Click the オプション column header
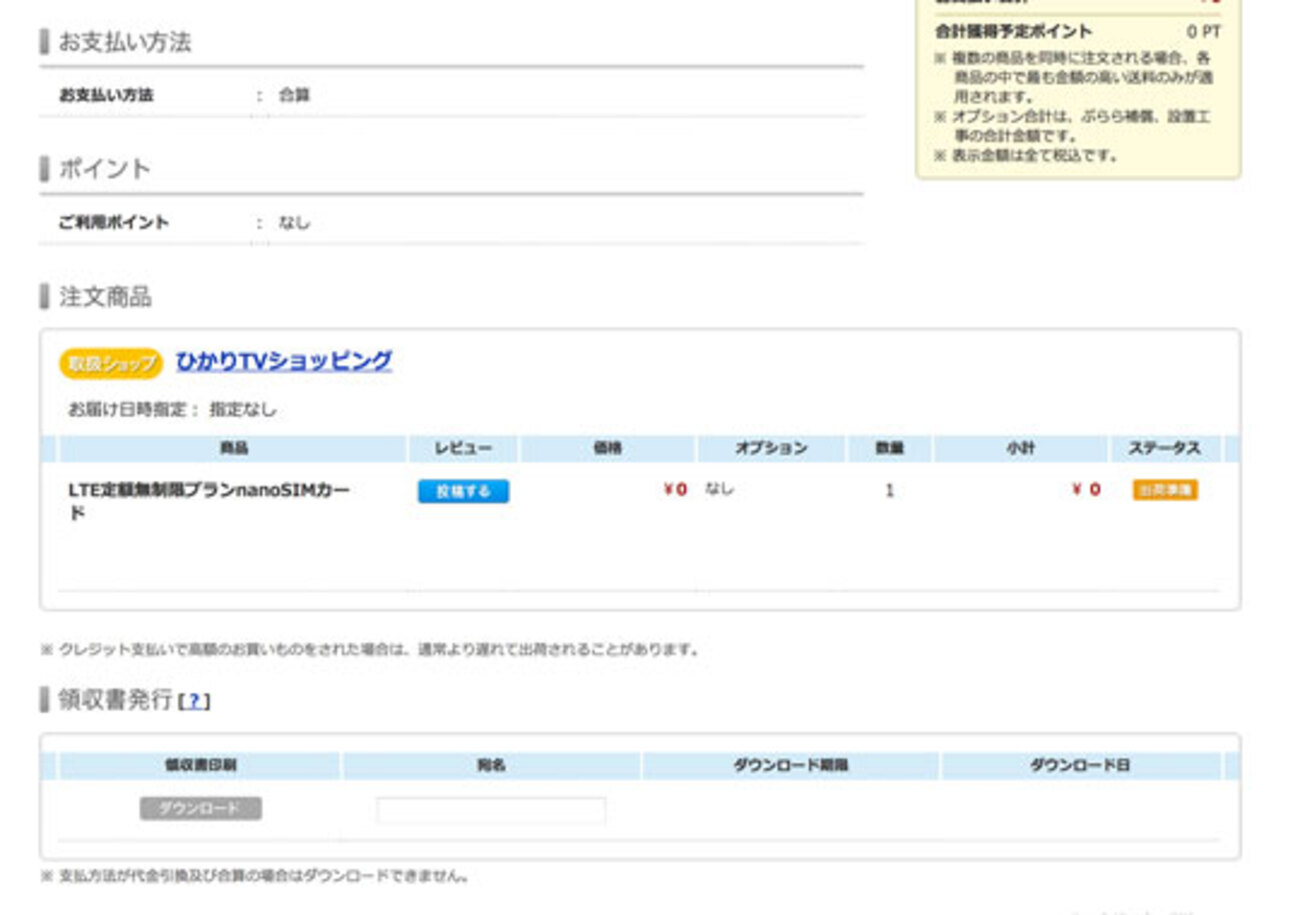Image resolution: width=1300 pixels, height=915 pixels. pyautogui.click(x=771, y=449)
